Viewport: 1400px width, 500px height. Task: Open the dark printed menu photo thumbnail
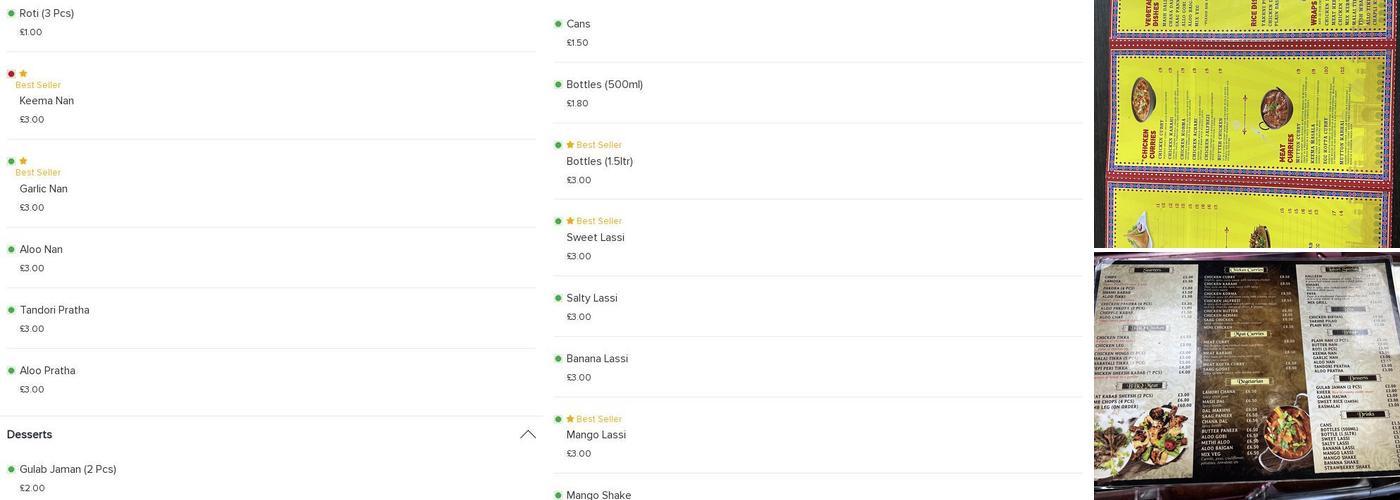[1246, 376]
